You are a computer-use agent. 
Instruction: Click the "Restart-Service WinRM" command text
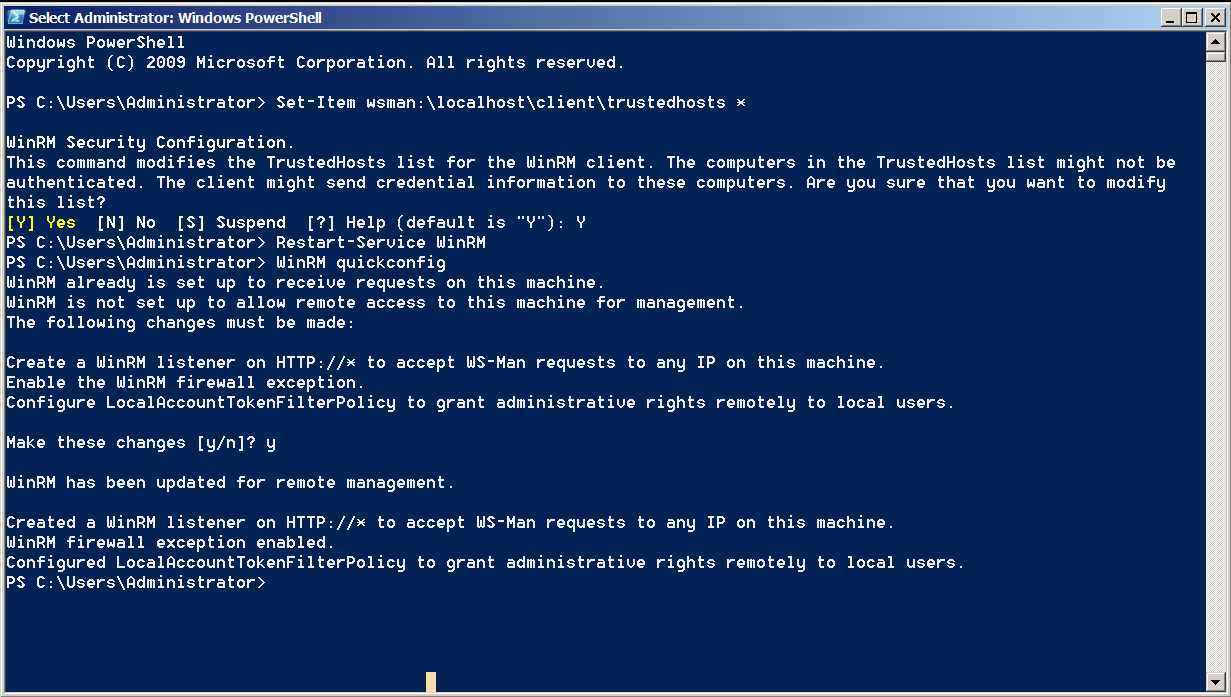pos(381,243)
